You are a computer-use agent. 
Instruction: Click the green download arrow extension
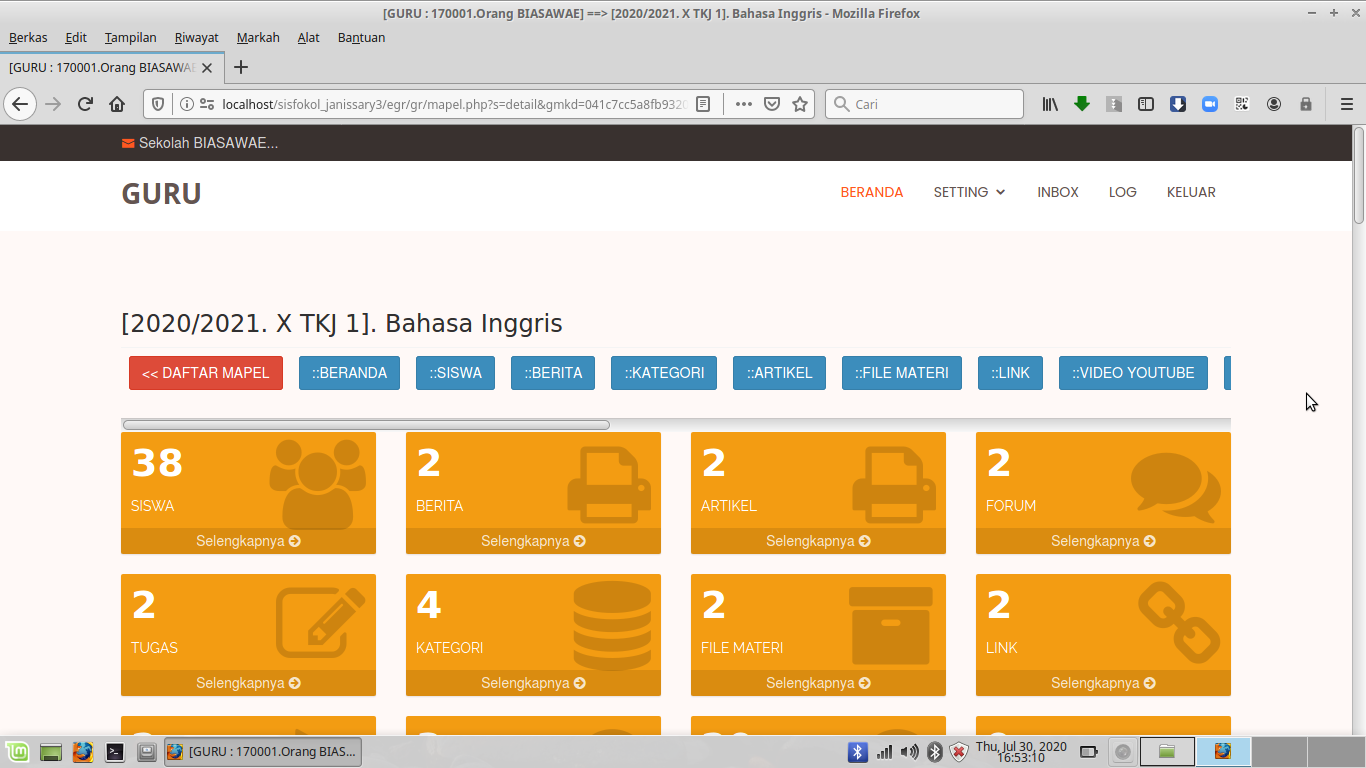click(x=1082, y=104)
